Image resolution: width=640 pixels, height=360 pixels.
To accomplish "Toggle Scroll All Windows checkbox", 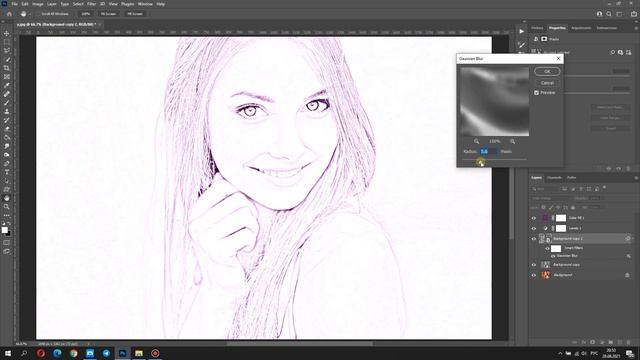I will tap(39, 14).
